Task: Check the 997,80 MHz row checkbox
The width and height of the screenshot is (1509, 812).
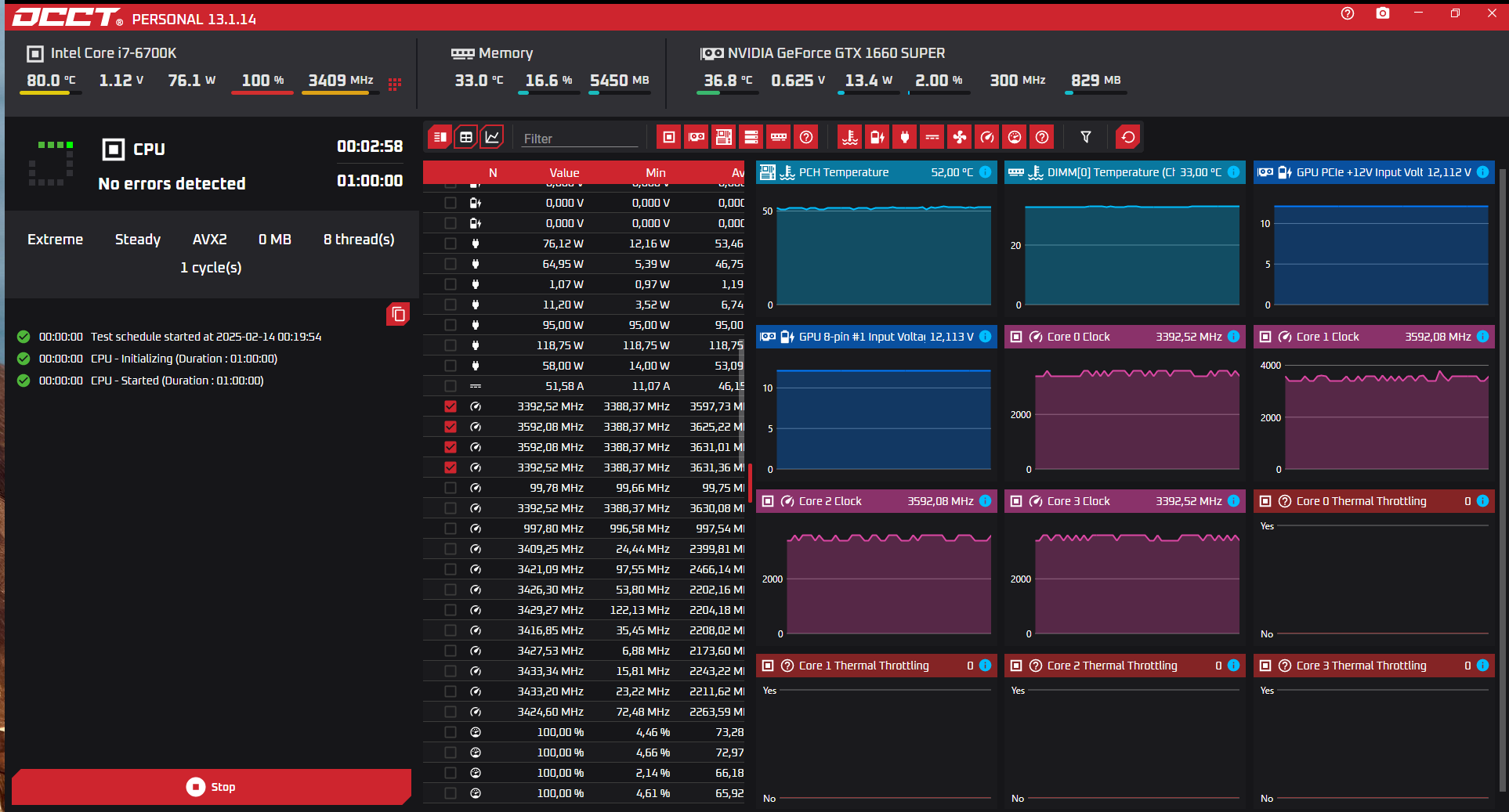Action: 451,529
